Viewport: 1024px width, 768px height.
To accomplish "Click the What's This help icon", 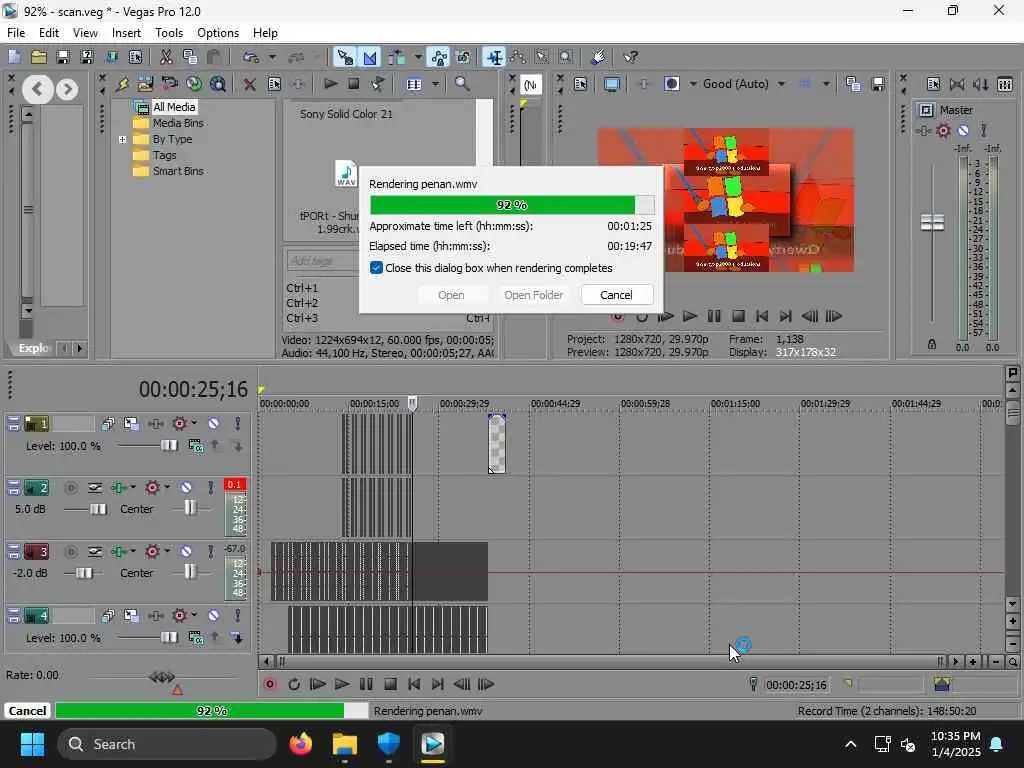I will 630,57.
